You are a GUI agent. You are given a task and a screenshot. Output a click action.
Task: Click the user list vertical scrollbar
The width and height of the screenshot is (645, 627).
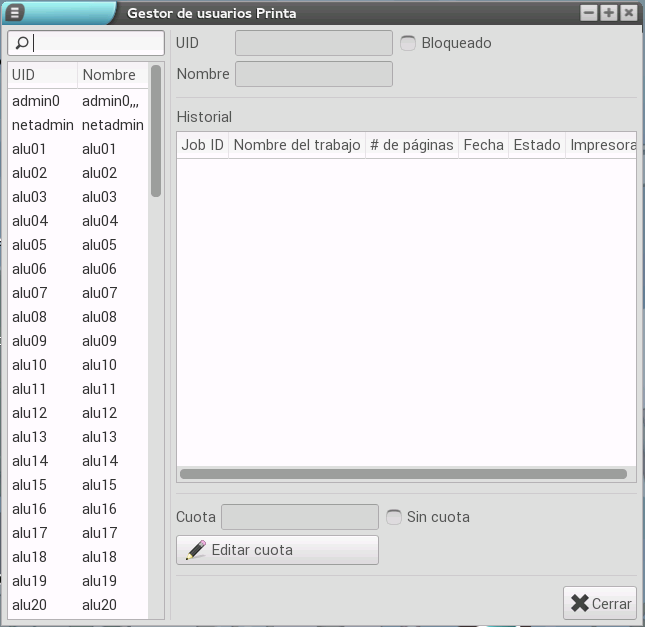coord(156,130)
